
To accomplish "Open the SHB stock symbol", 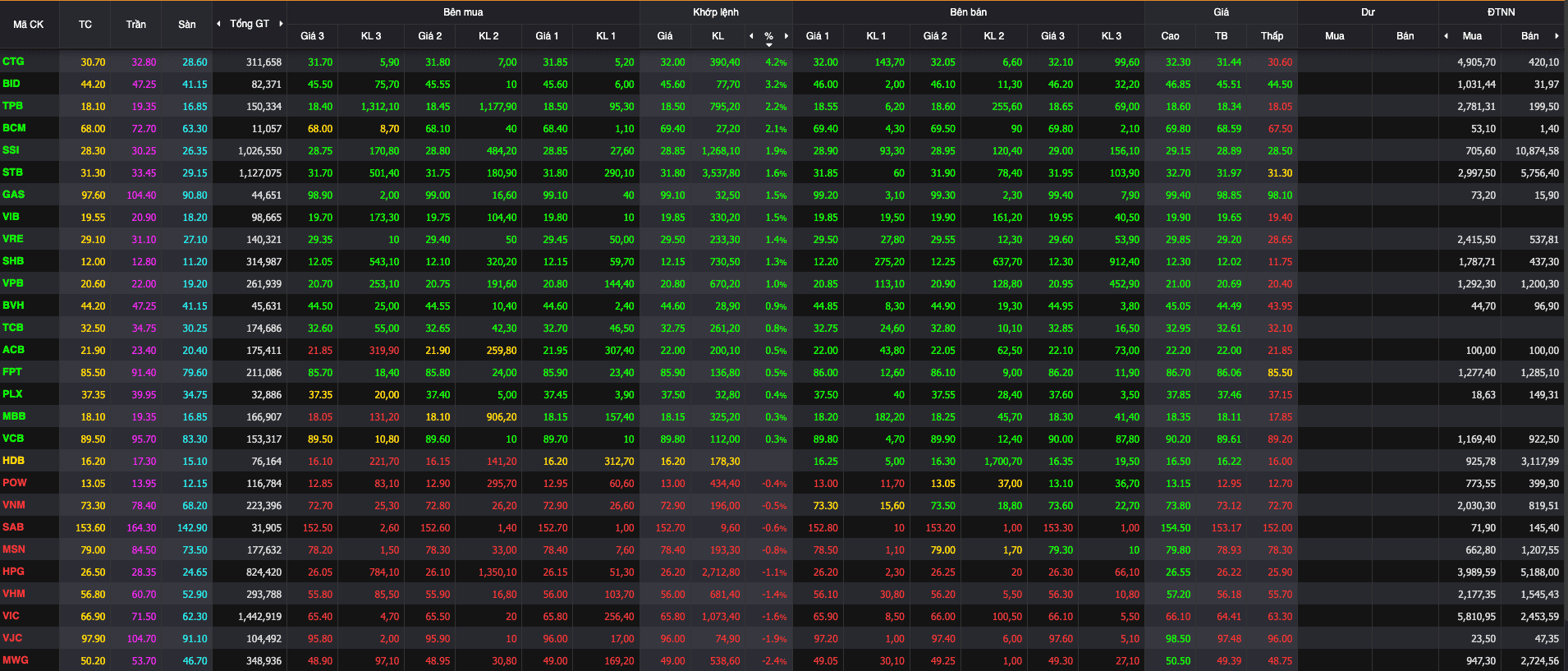I will (13, 261).
